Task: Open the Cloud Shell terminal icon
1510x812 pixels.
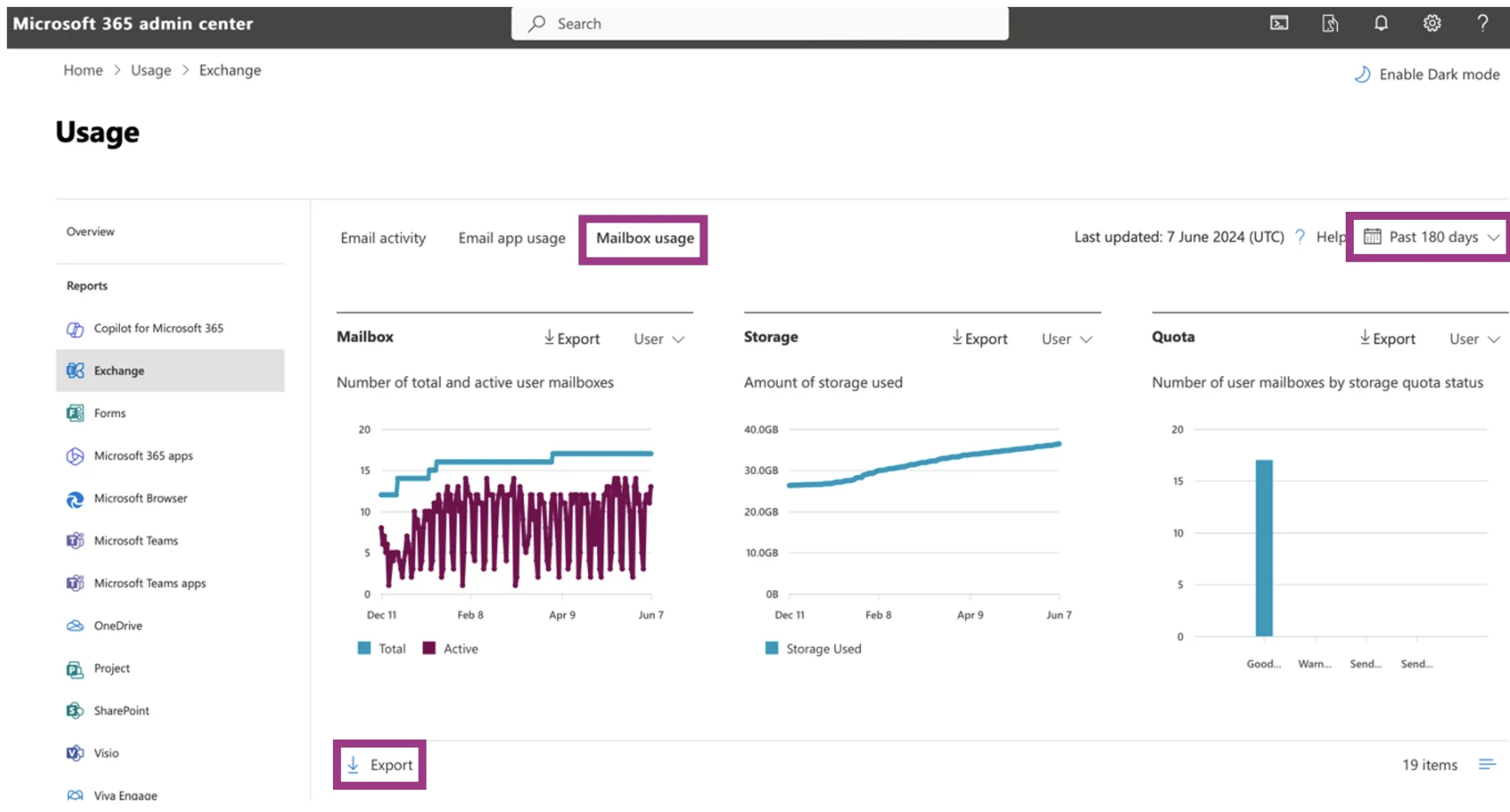Action: (x=1279, y=24)
